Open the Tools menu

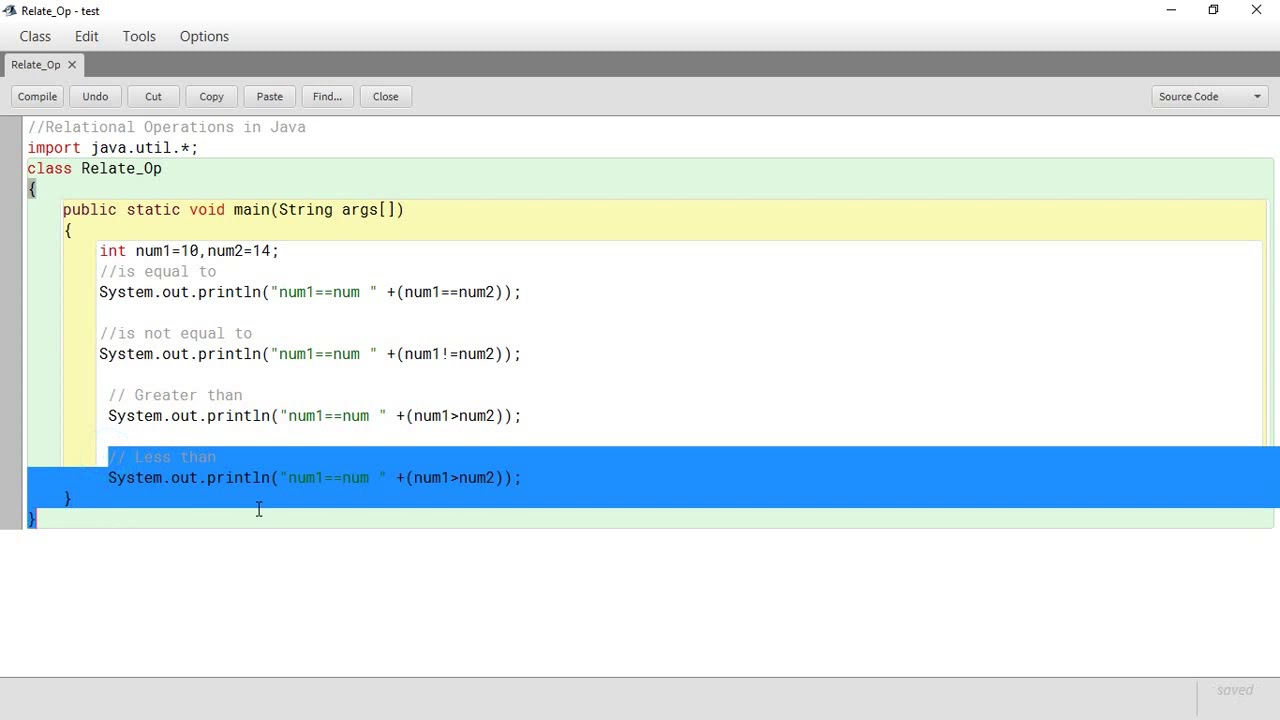click(139, 36)
